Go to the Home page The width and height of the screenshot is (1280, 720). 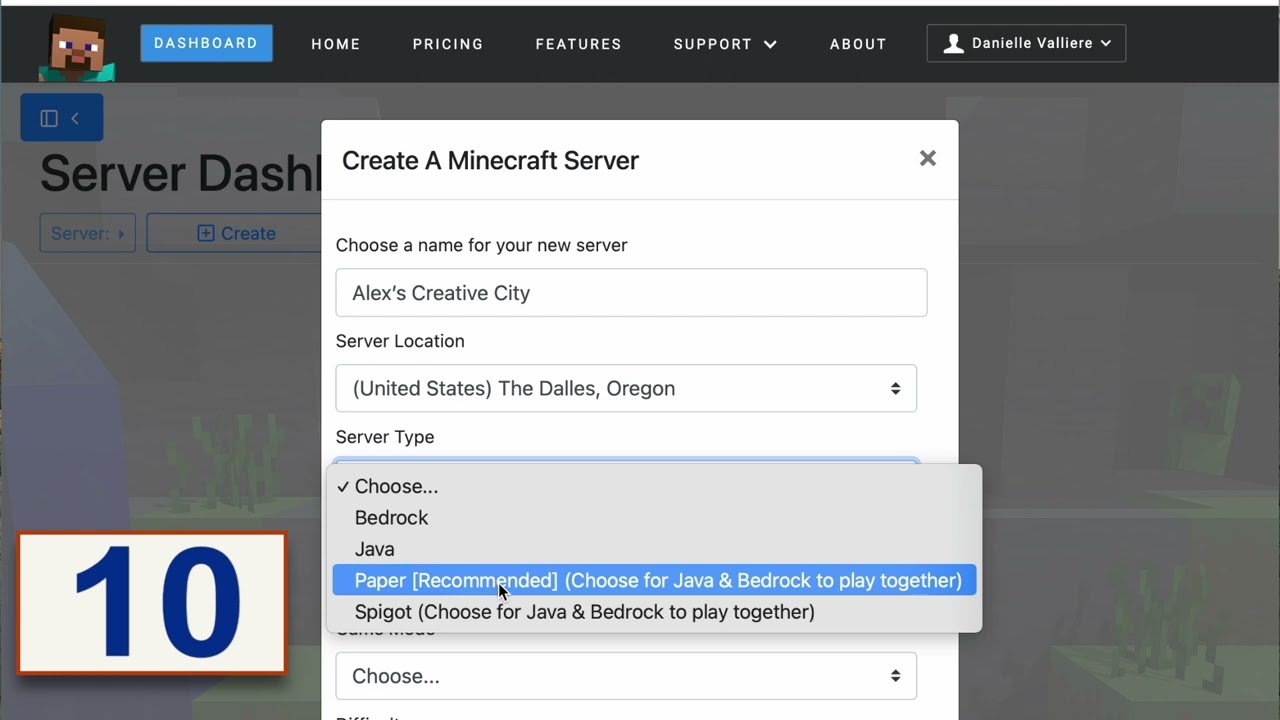click(x=336, y=44)
